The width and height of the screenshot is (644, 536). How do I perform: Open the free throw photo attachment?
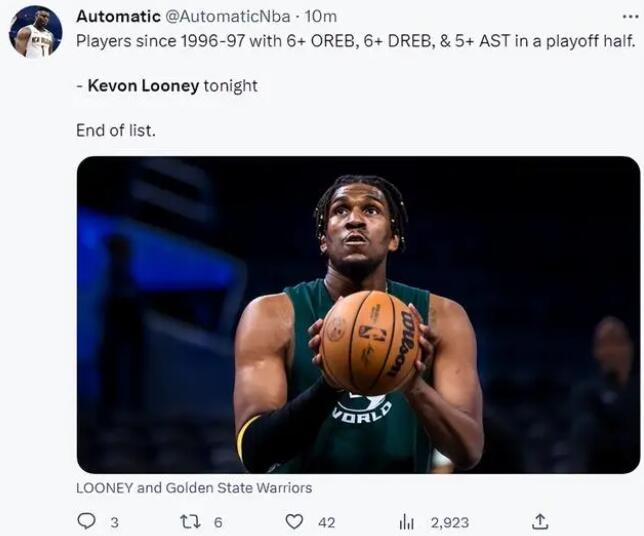pyautogui.click(x=358, y=314)
